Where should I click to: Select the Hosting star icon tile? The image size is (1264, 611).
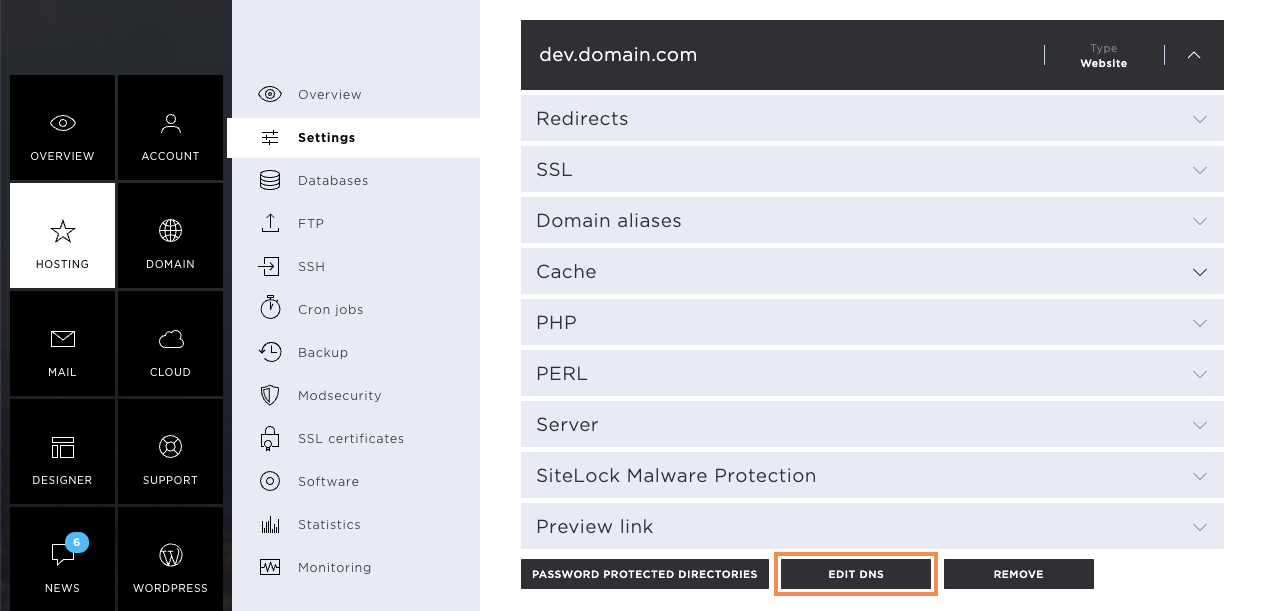(62, 235)
